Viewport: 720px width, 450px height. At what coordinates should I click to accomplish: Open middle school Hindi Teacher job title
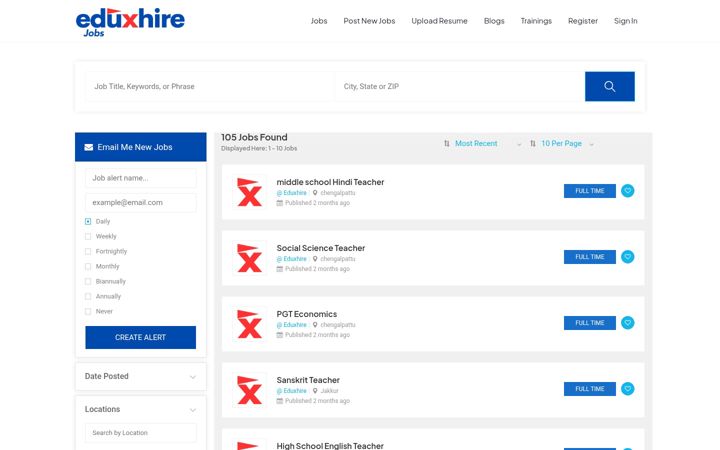point(330,182)
